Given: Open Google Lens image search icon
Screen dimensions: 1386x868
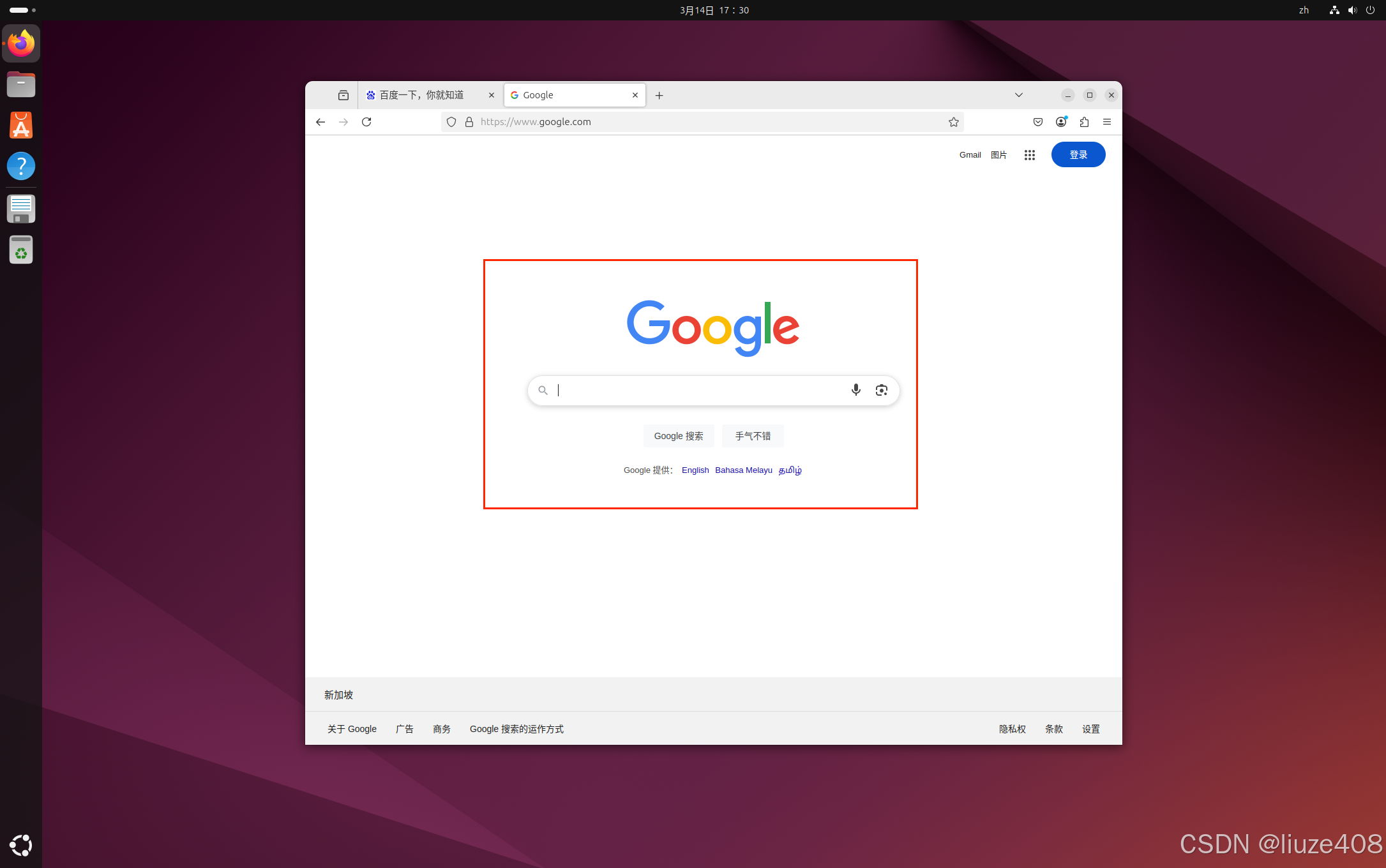Looking at the screenshot, I should pyautogui.click(x=881, y=390).
